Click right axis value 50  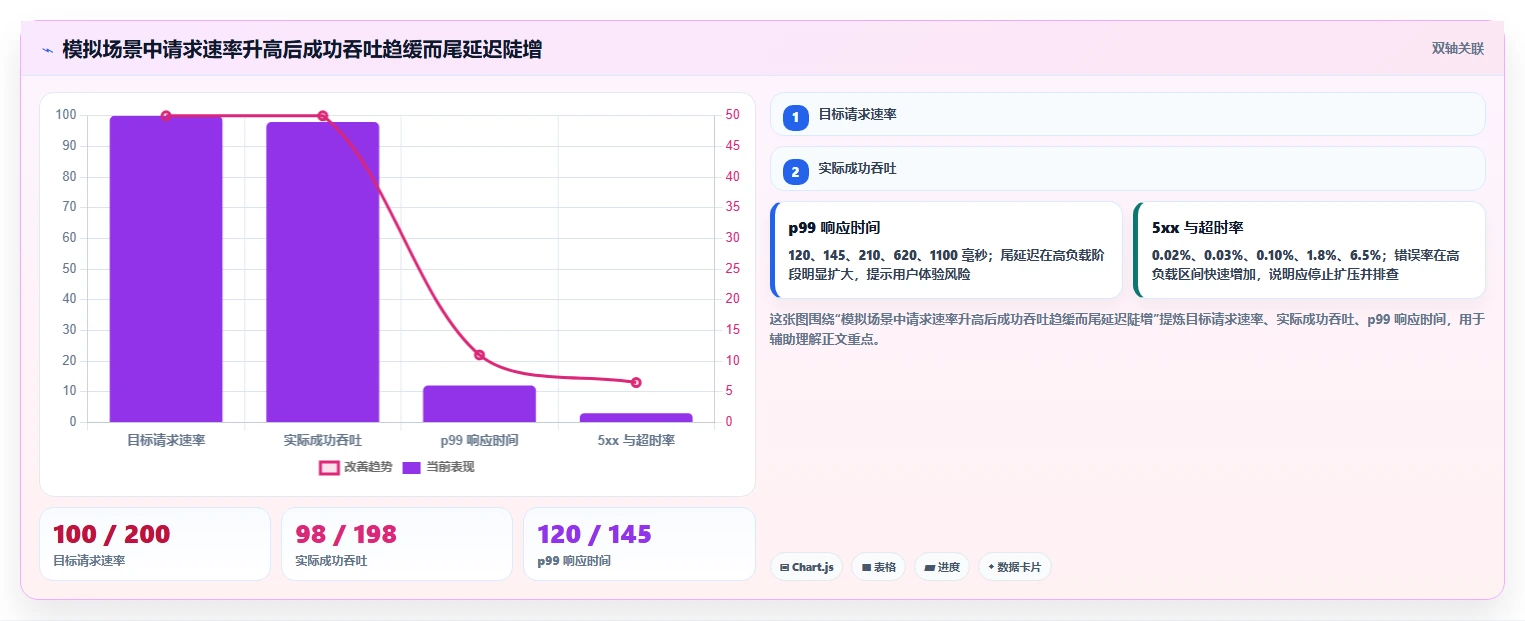(732, 115)
